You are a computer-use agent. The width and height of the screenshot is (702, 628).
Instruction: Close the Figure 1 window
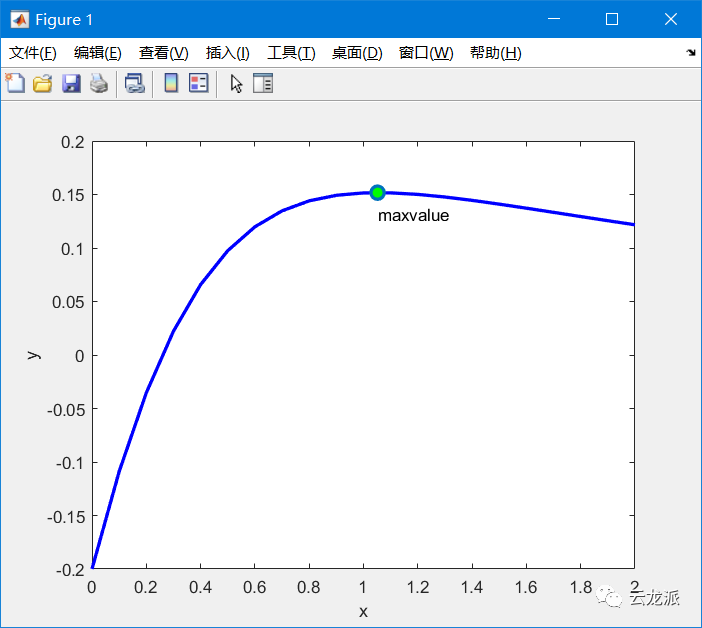671,19
